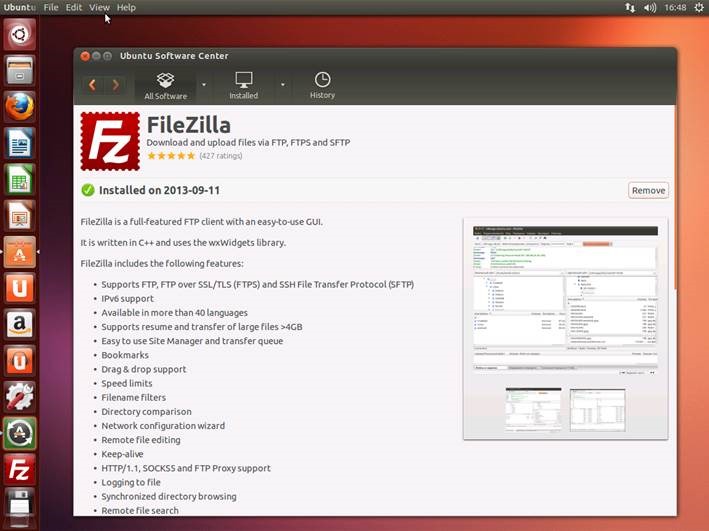Go back with the left arrow
The width and height of the screenshot is (709, 531).
(x=92, y=85)
